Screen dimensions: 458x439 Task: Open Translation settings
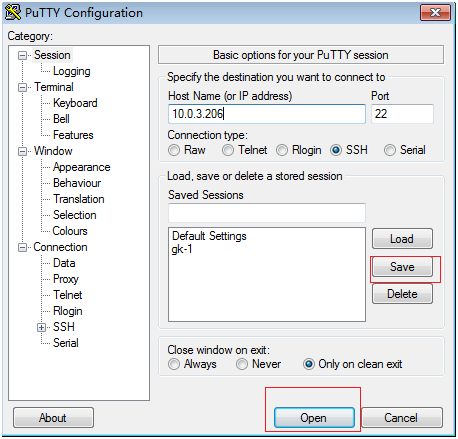click(x=79, y=199)
